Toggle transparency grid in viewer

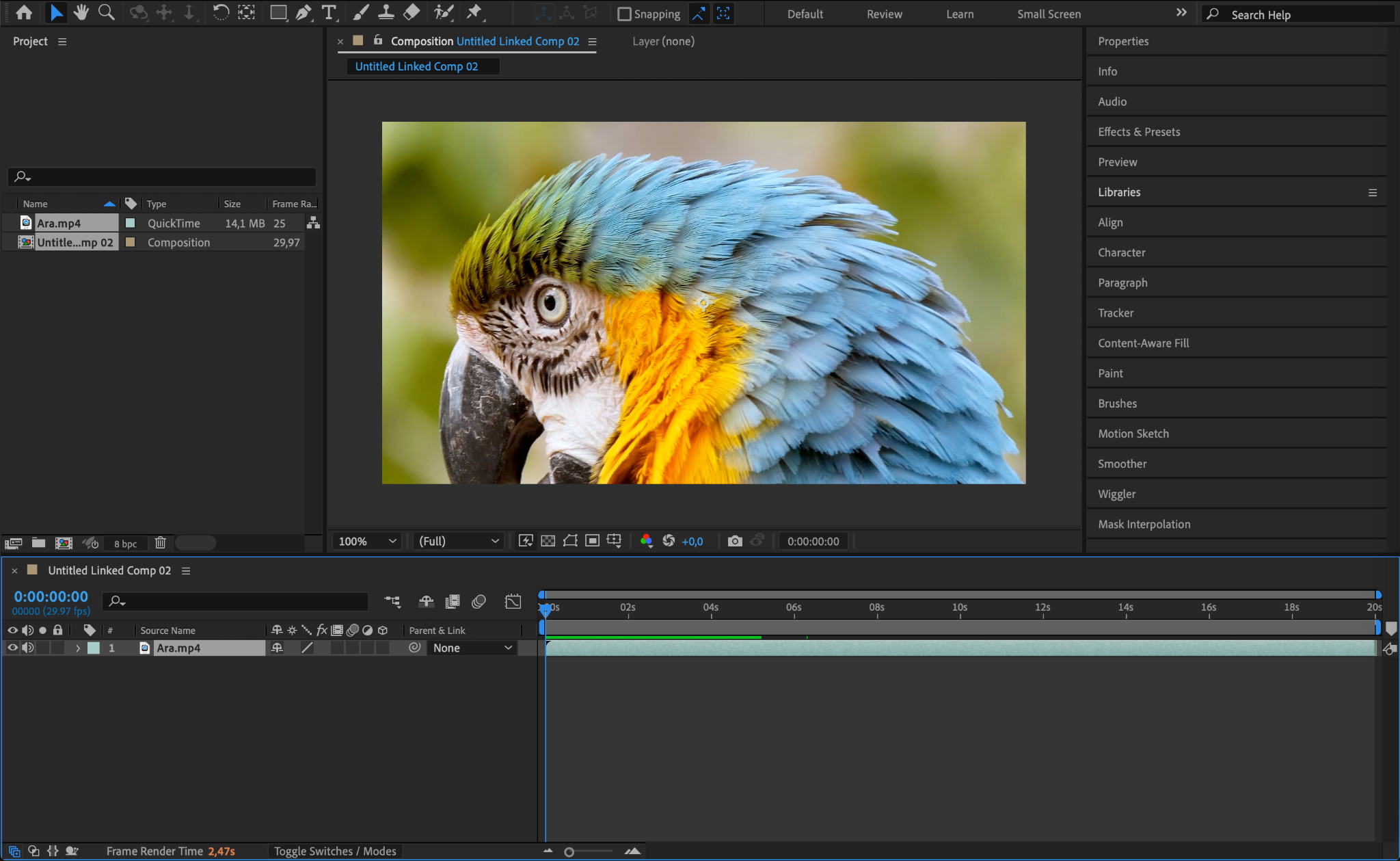click(x=548, y=541)
